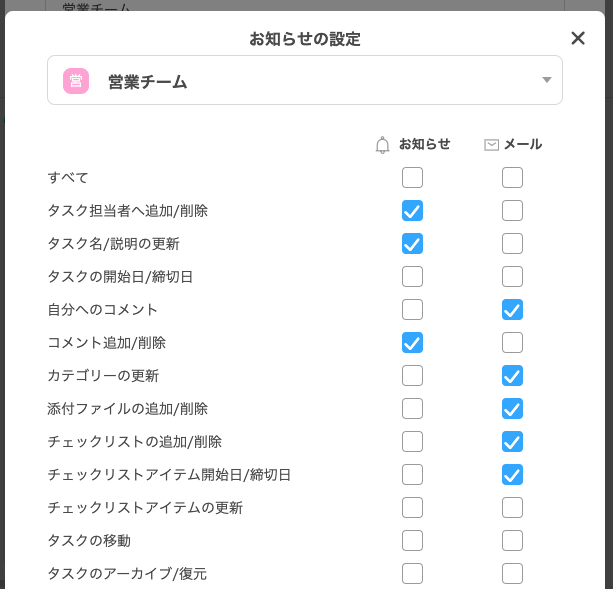Enable お知らせ for チェックリストの追加/削除
Viewport: 613px width, 589px height.
tap(412, 442)
